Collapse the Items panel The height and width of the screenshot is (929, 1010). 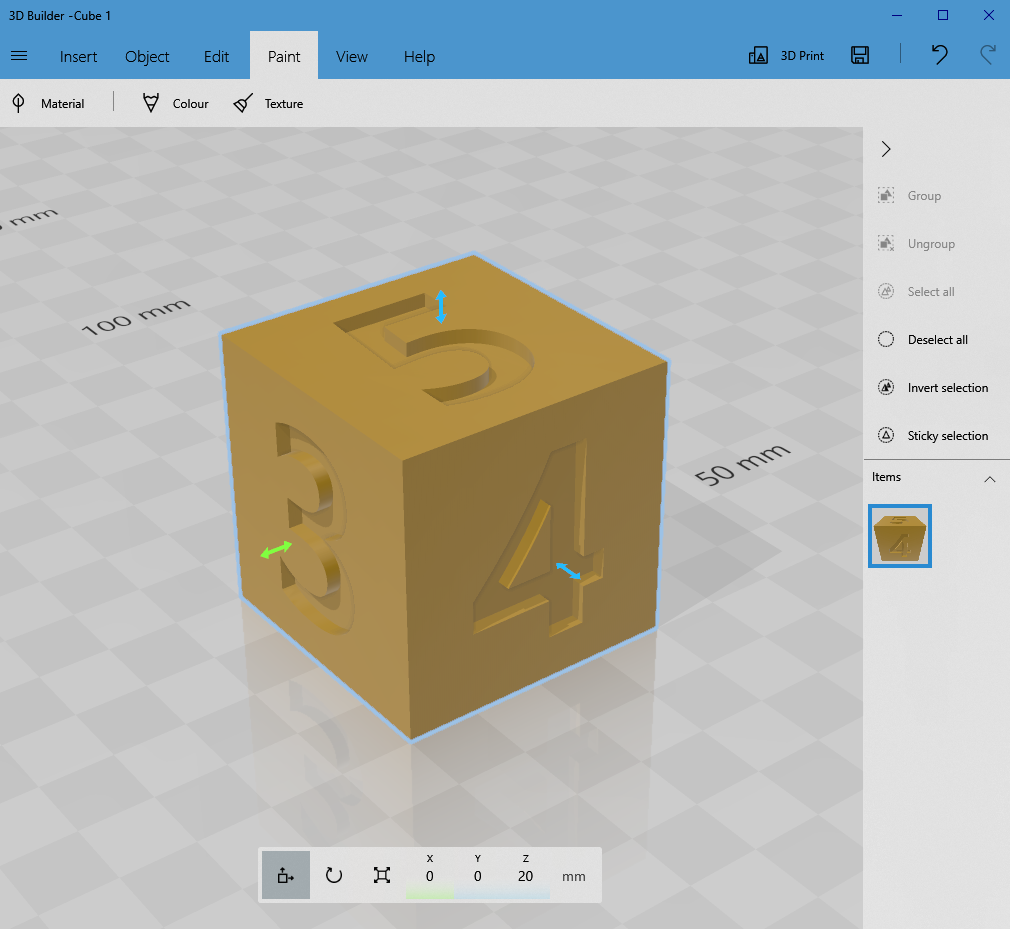[x=990, y=478]
